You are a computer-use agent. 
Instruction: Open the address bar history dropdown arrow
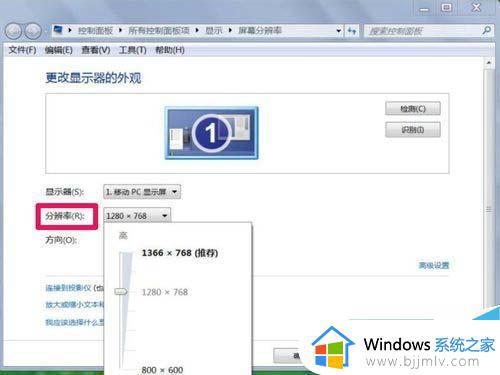[339, 31]
